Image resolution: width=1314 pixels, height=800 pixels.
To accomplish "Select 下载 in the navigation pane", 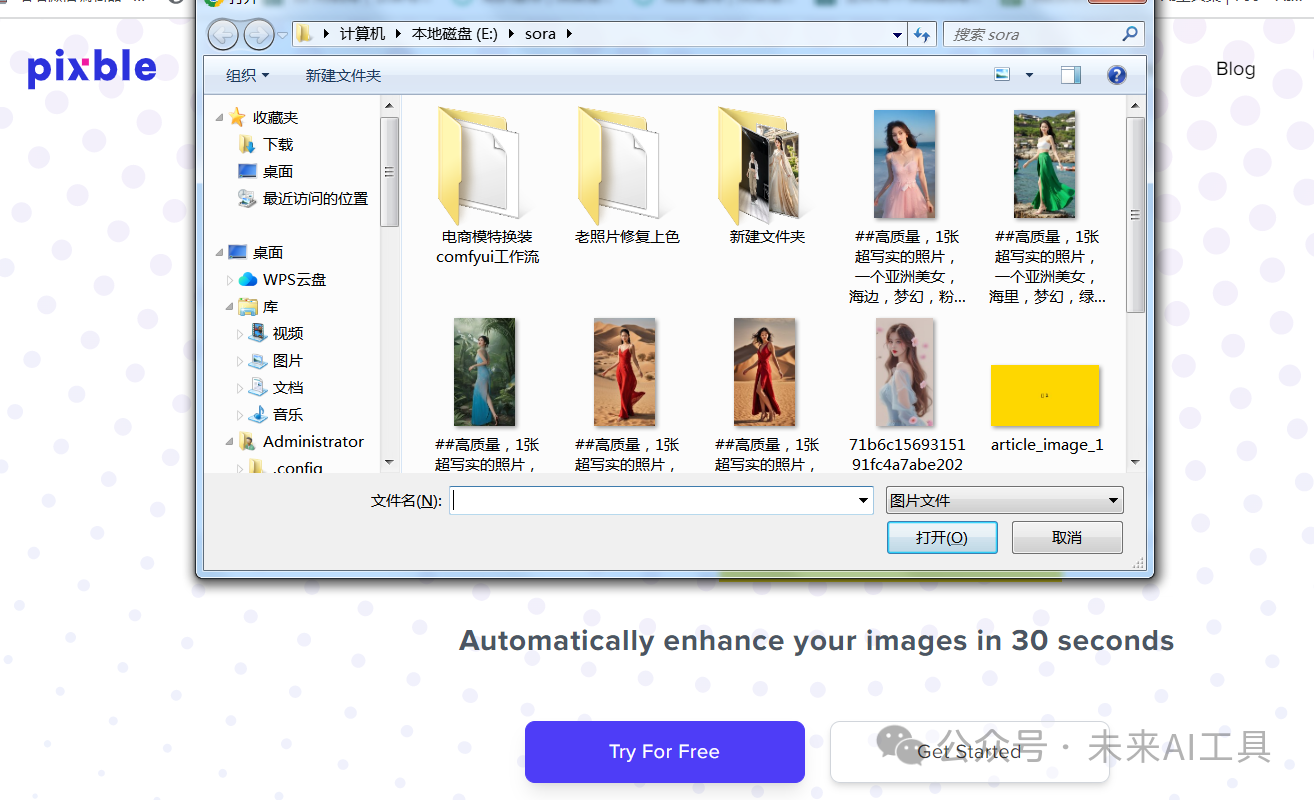I will coord(278,145).
